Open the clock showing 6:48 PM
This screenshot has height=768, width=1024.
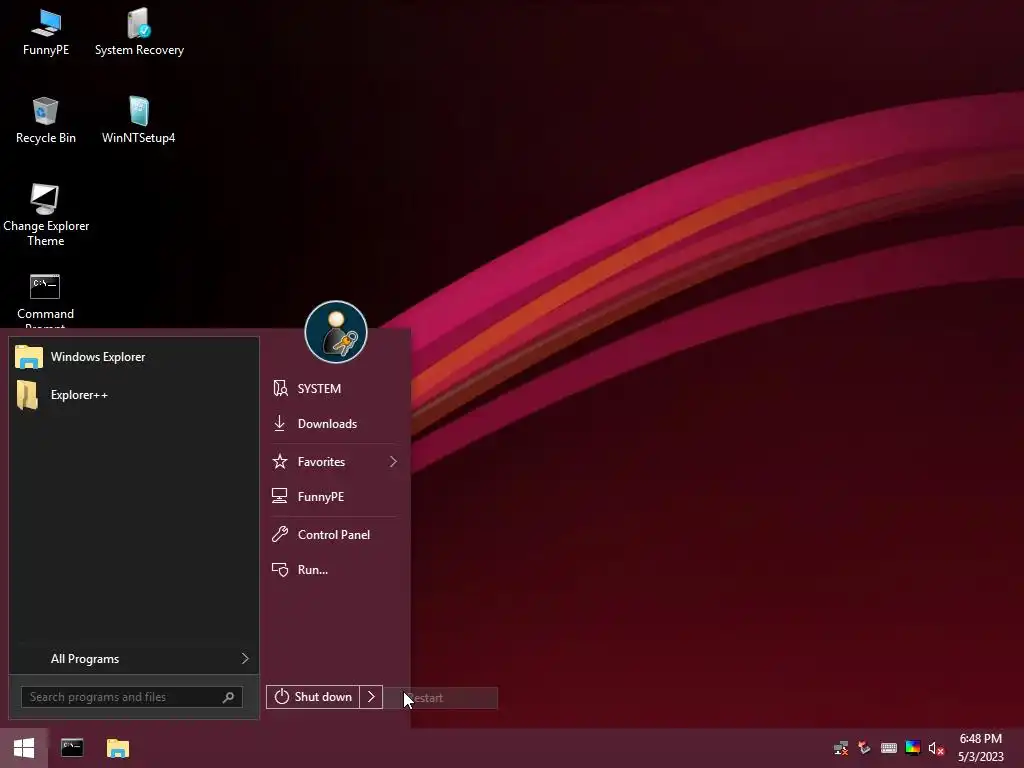(980, 748)
